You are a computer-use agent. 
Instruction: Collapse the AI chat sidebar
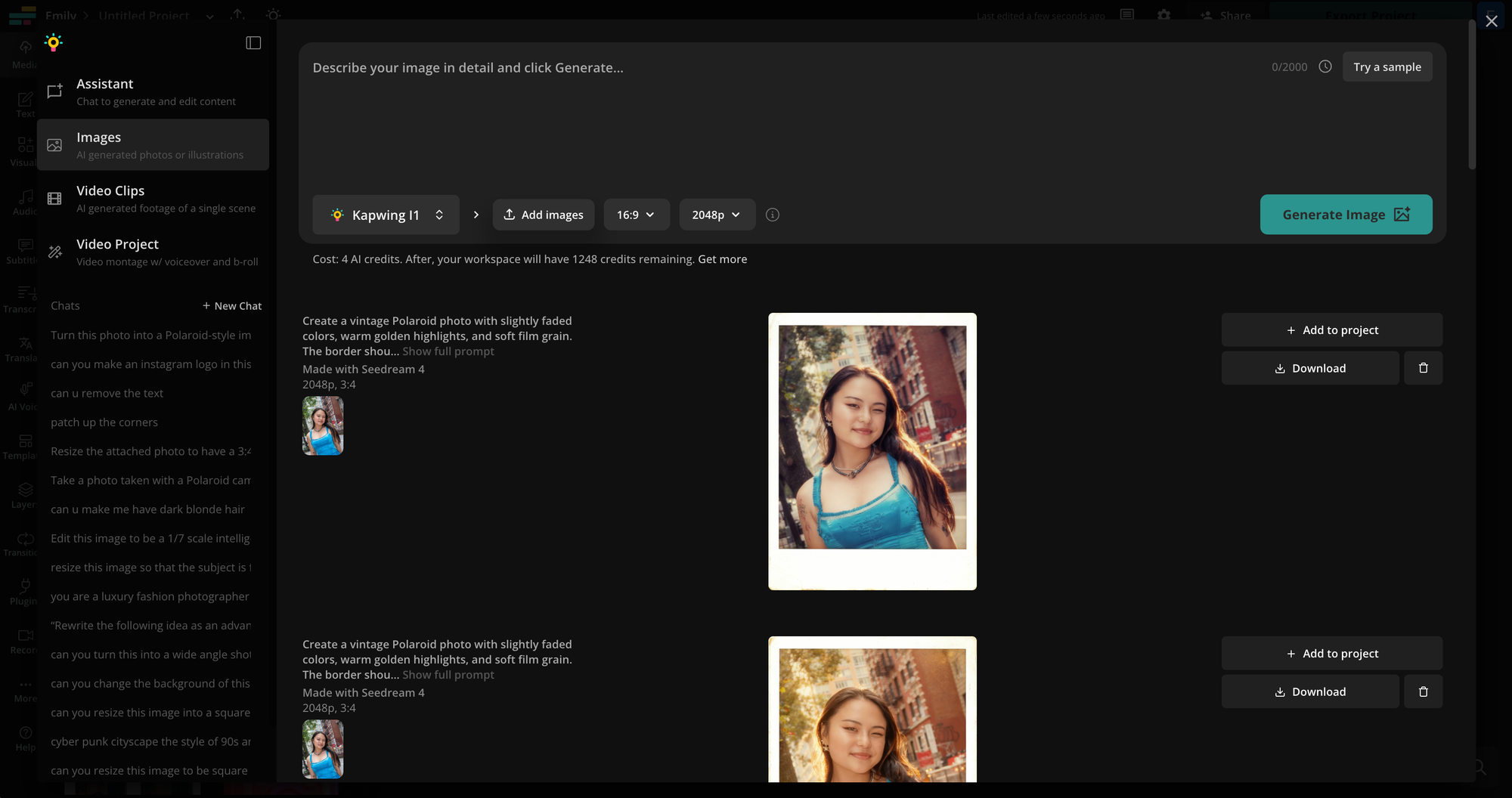pos(253,42)
